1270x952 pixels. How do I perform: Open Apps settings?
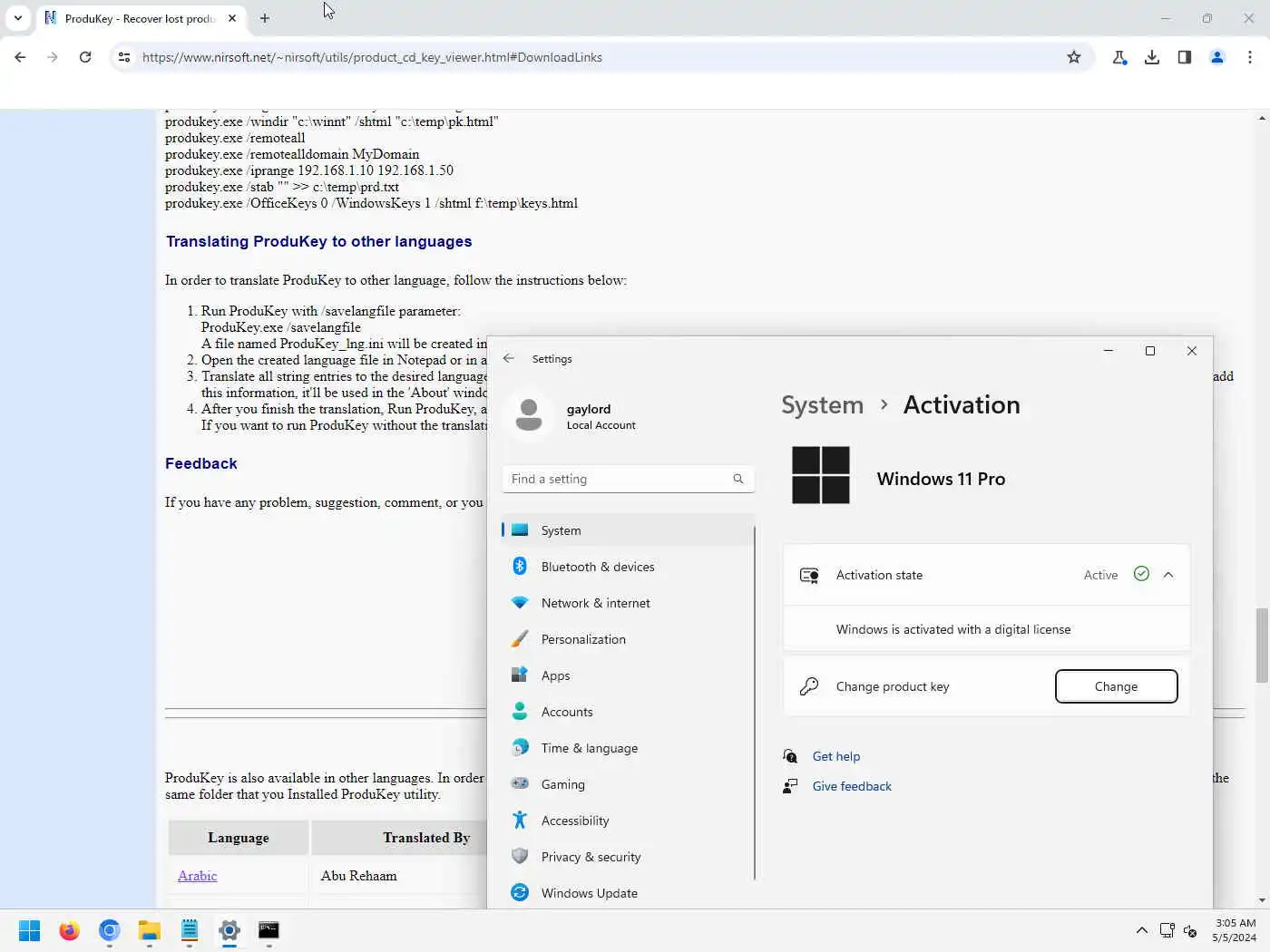[x=628, y=675]
